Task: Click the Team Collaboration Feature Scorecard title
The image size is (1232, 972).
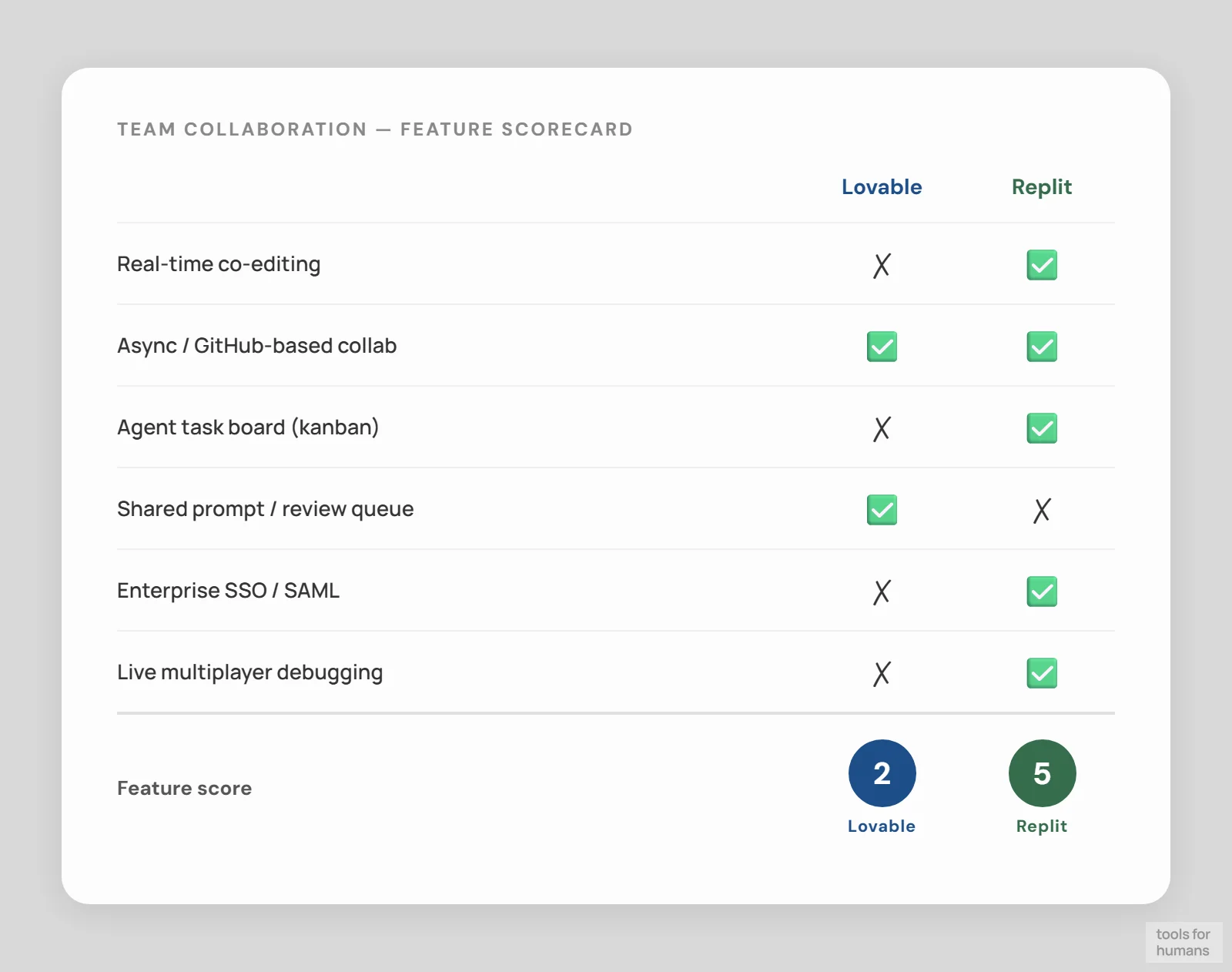Action: pyautogui.click(x=375, y=129)
